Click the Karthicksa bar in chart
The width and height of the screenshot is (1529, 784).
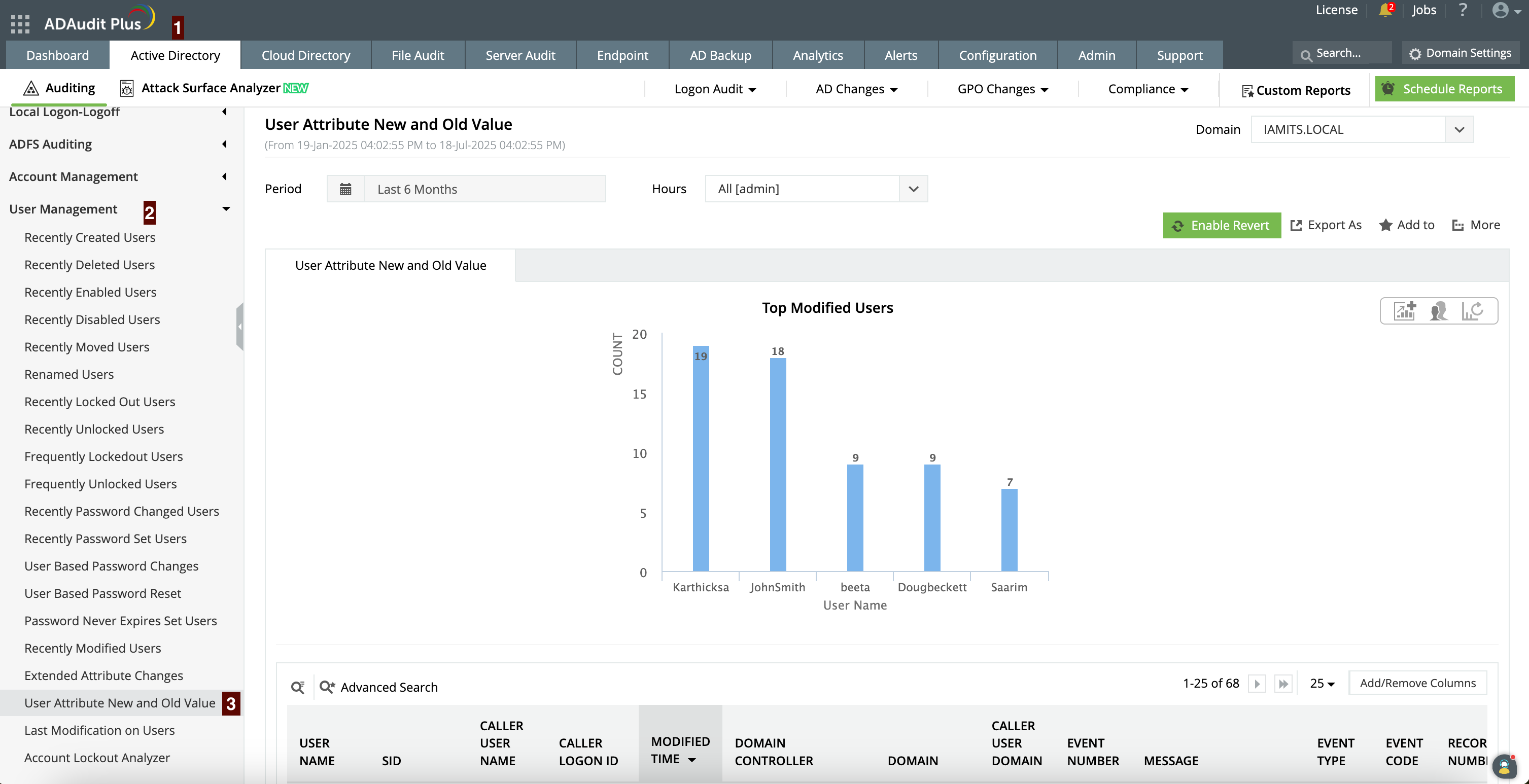point(701,458)
